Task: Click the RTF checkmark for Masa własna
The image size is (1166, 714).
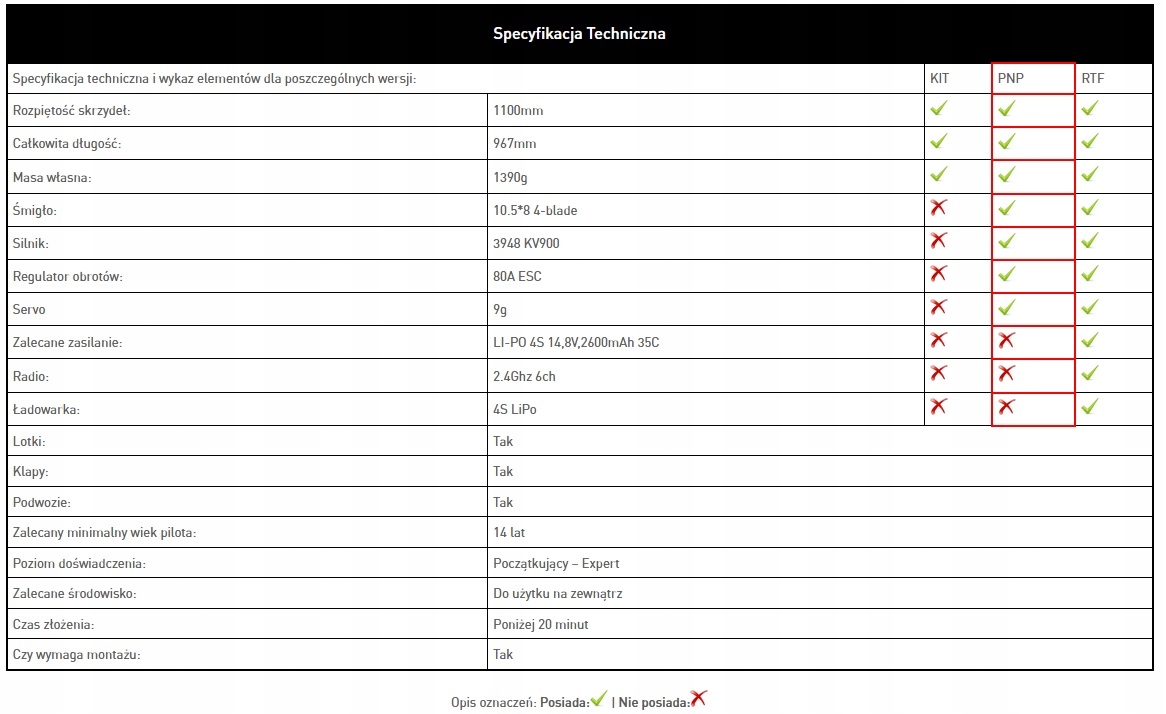Action: click(x=1089, y=175)
